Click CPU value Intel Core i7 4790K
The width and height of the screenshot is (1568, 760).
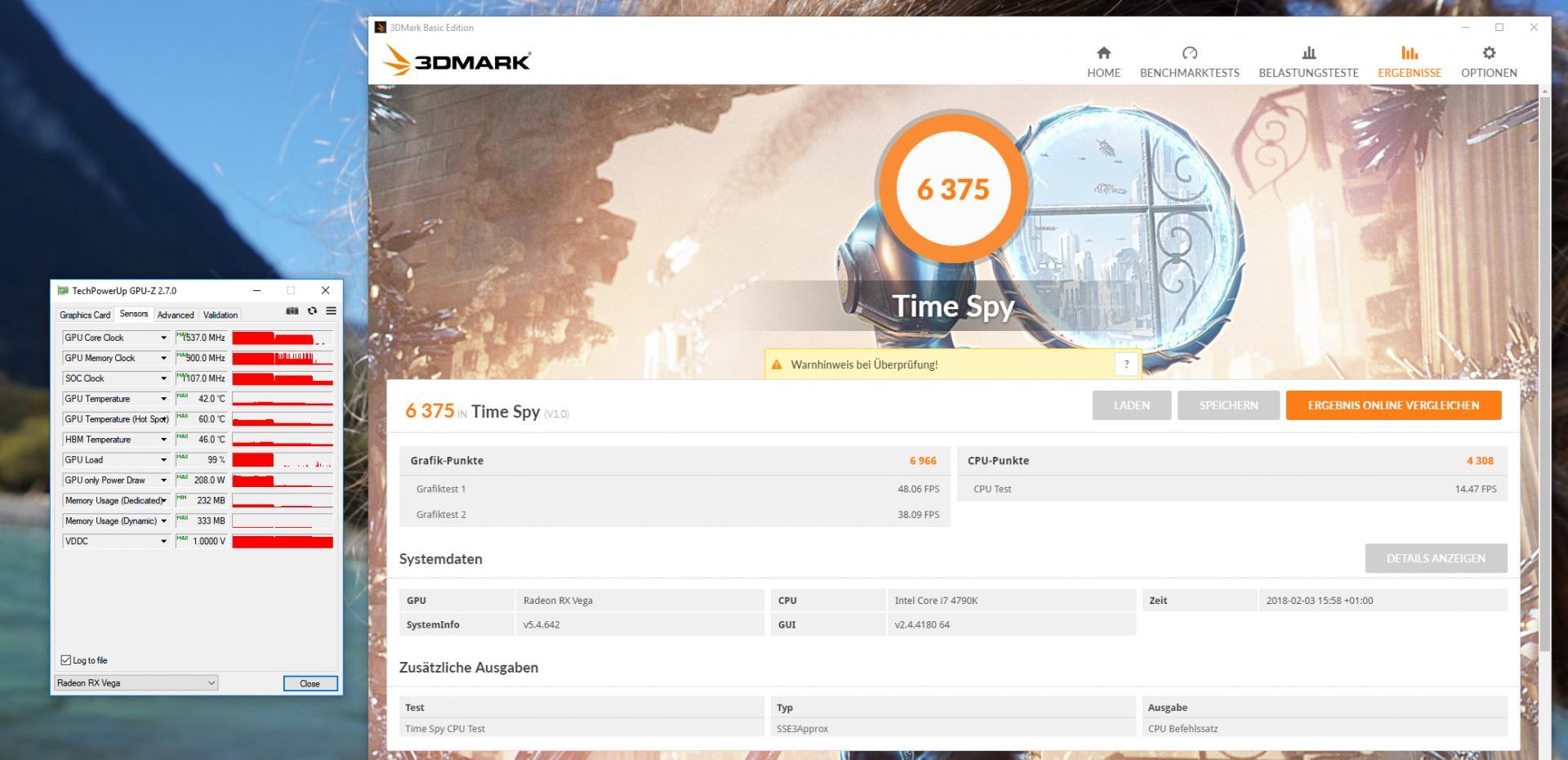click(936, 601)
